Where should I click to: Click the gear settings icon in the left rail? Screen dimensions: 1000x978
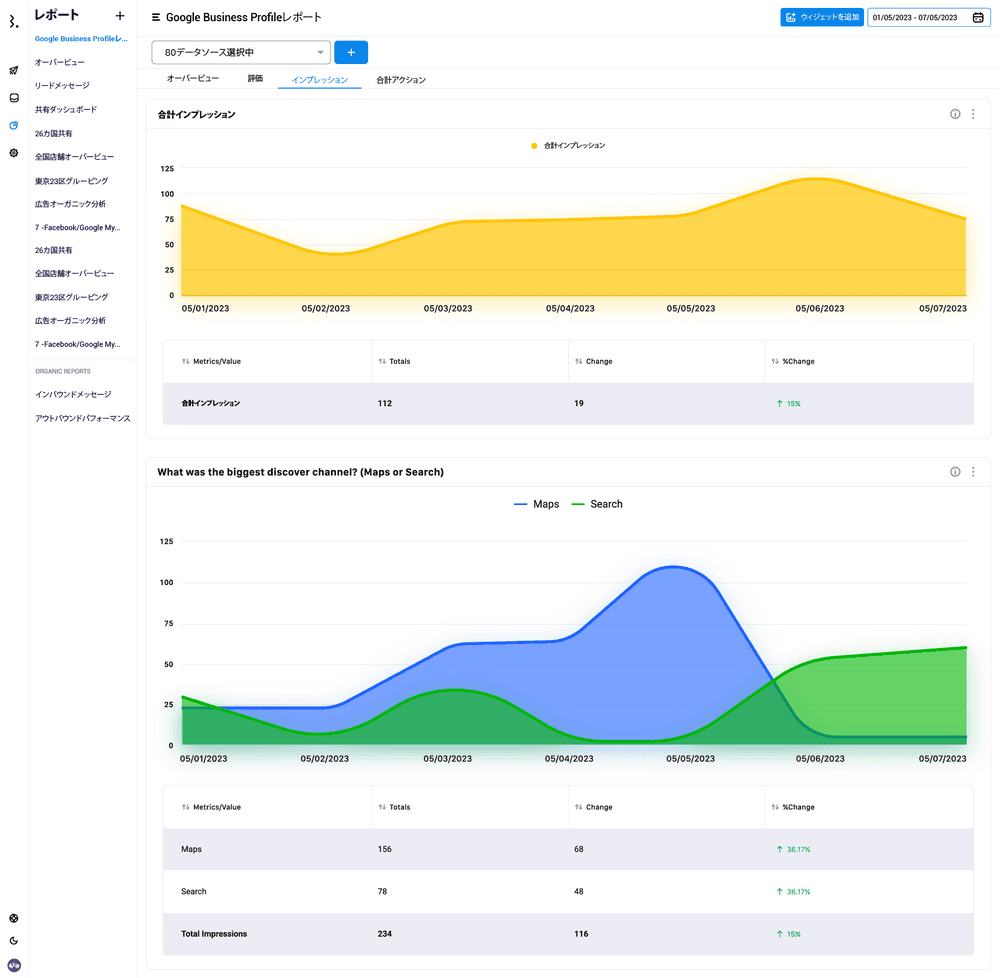(x=14, y=153)
